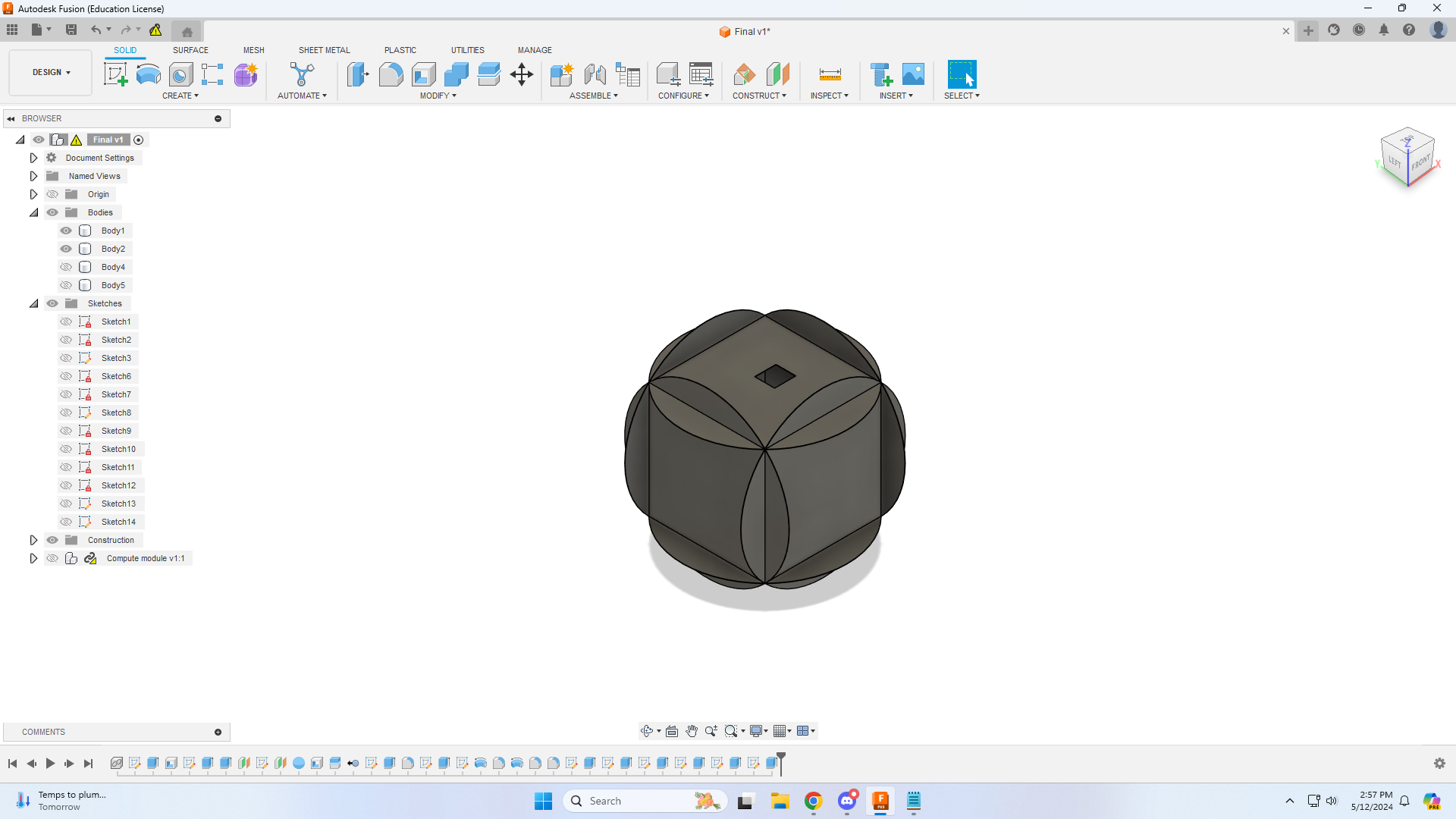1456x819 pixels.
Task: Select the New Sketch tool
Action: (116, 74)
